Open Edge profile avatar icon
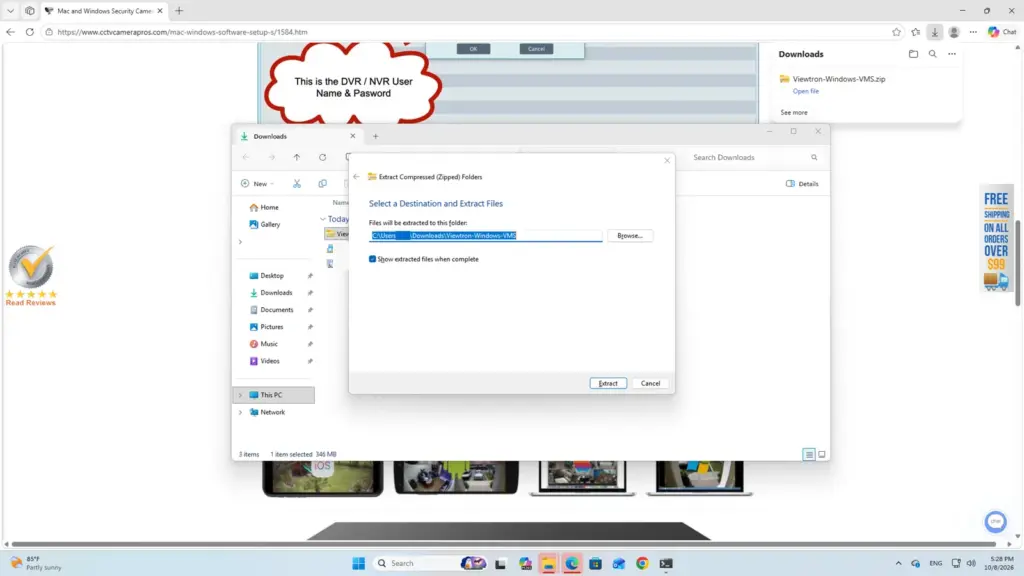 pyautogui.click(x=954, y=32)
